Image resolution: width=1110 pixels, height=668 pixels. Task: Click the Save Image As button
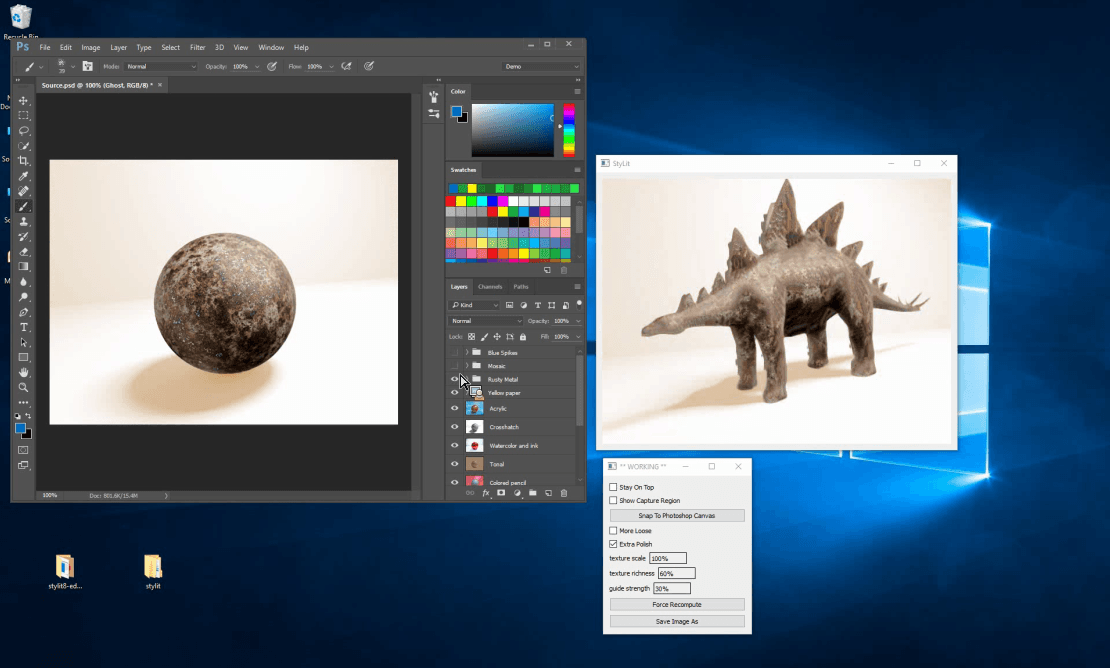(x=677, y=621)
